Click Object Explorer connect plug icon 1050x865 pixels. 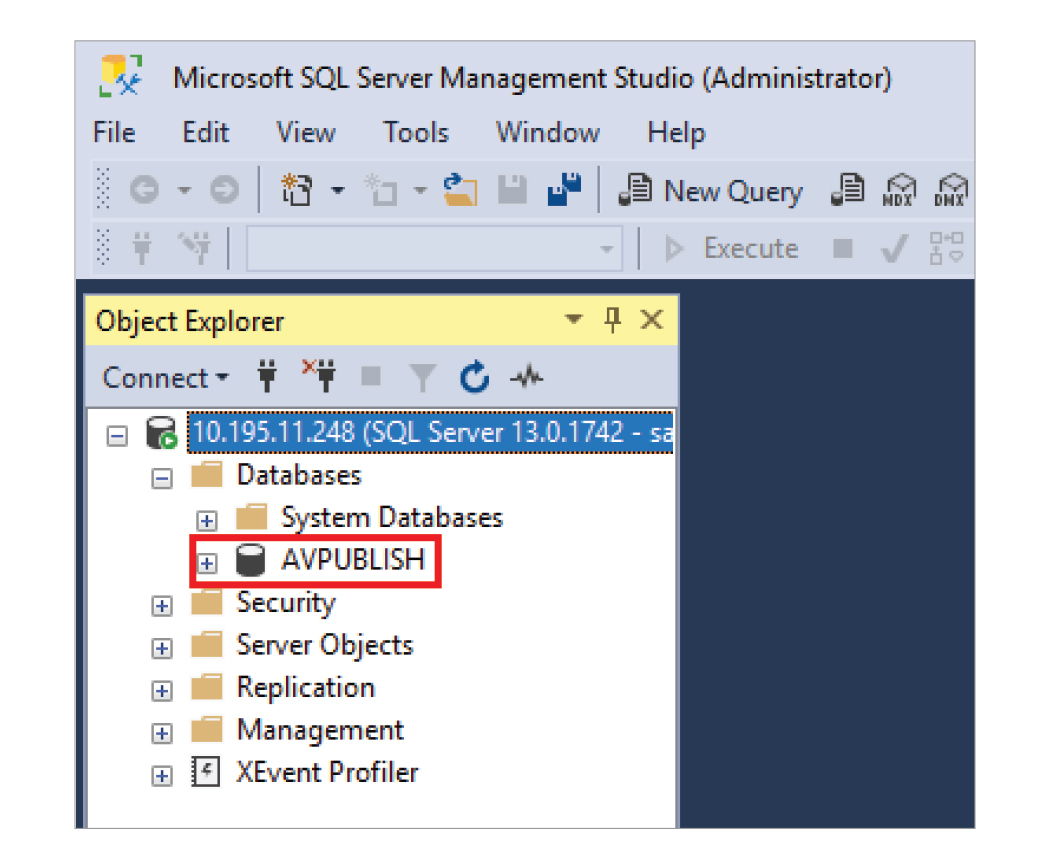click(267, 377)
